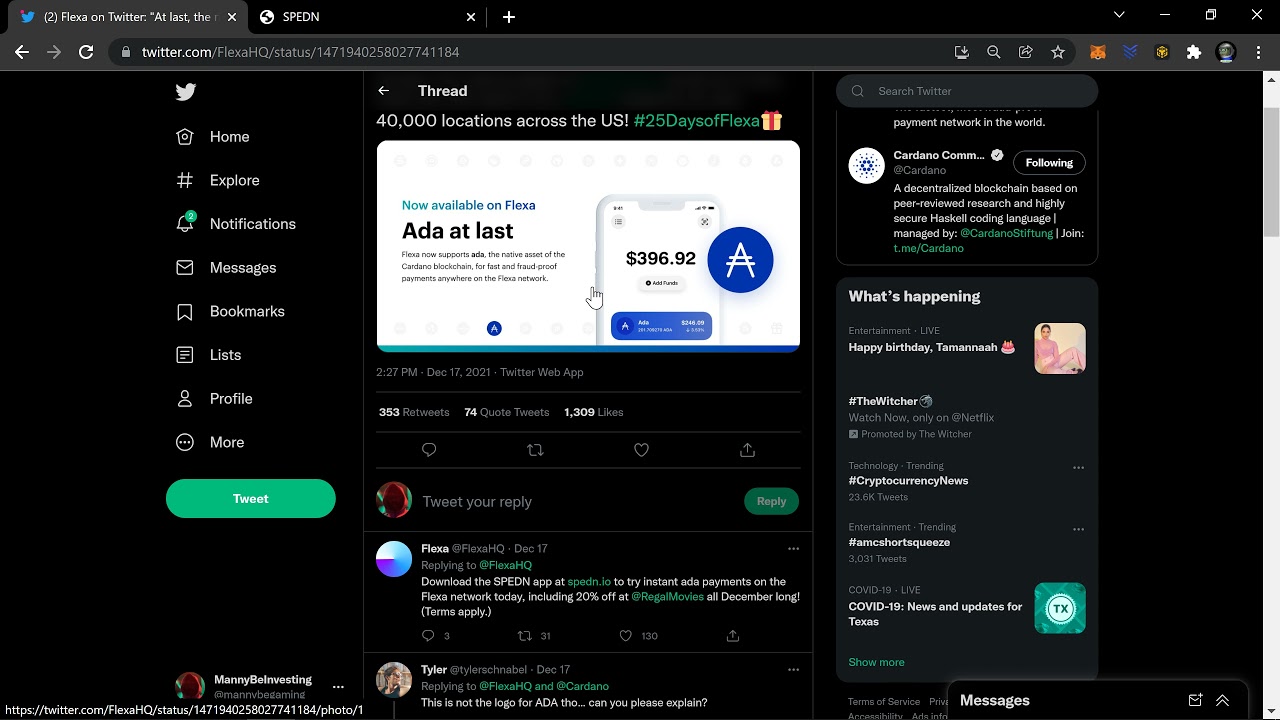Open Lists in the sidebar
1280x720 pixels.
pos(209,355)
